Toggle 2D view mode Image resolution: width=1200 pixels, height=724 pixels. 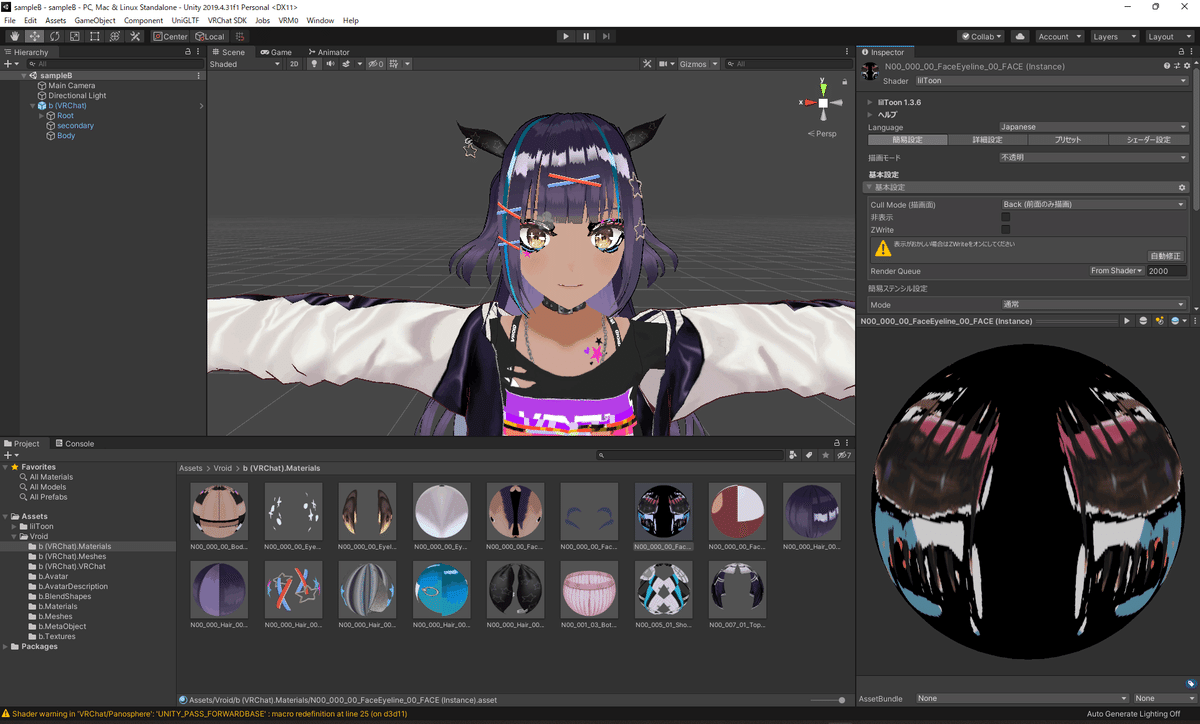pos(294,64)
